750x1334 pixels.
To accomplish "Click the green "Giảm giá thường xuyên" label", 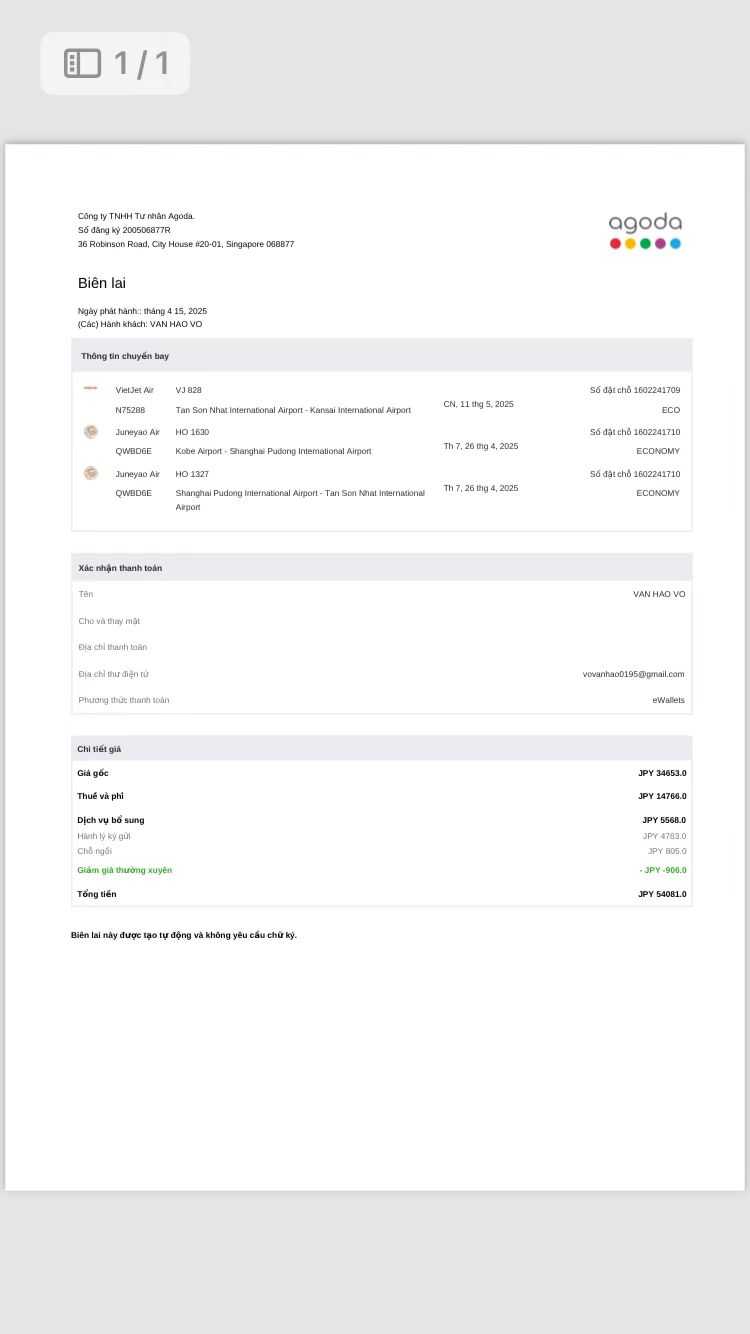I will 125,870.
